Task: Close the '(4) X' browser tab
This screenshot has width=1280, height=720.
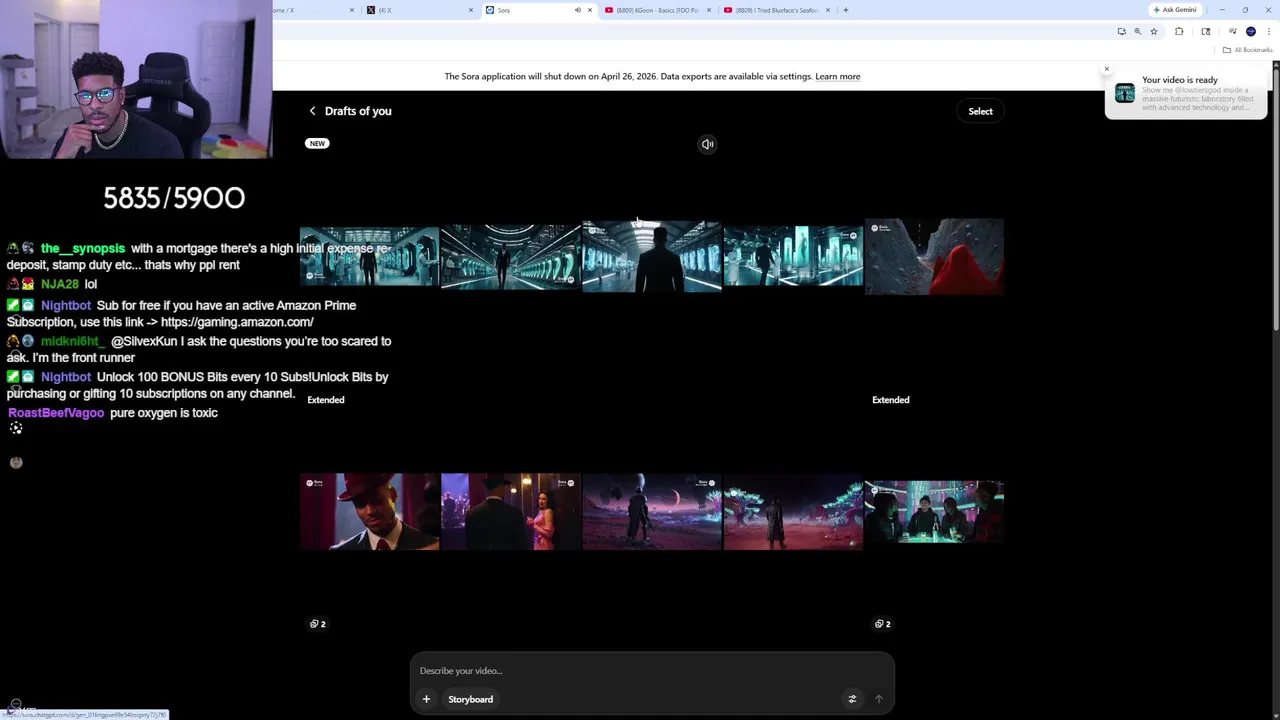Action: pos(471,10)
